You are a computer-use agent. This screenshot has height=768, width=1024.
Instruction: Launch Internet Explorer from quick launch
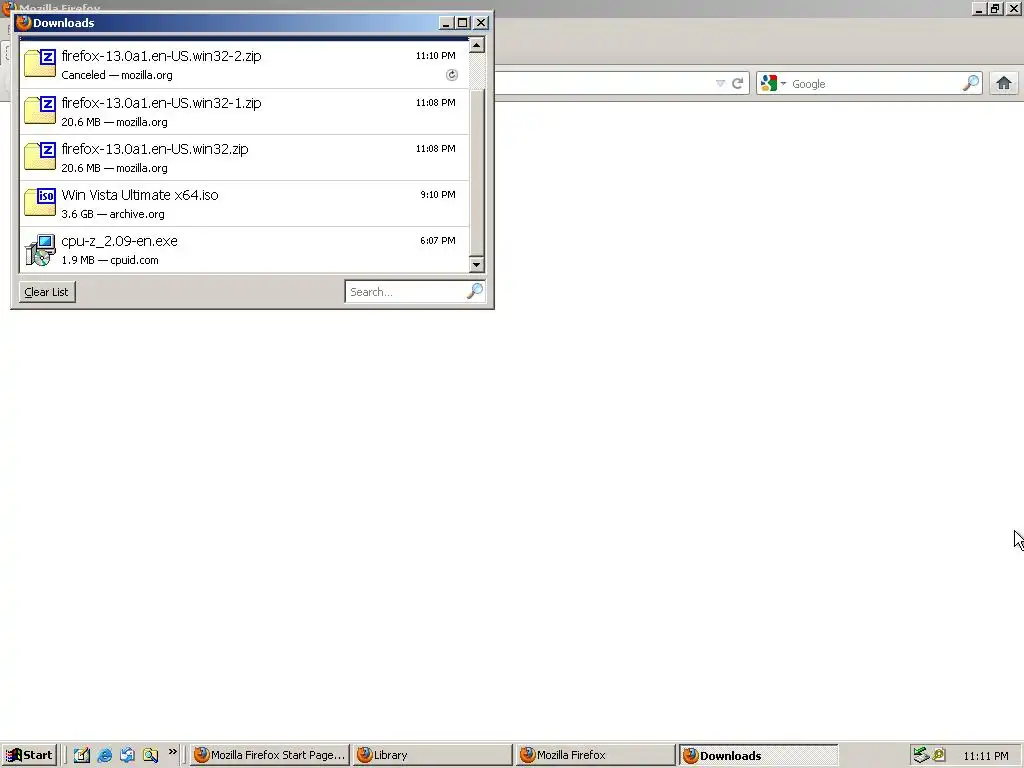(x=104, y=755)
